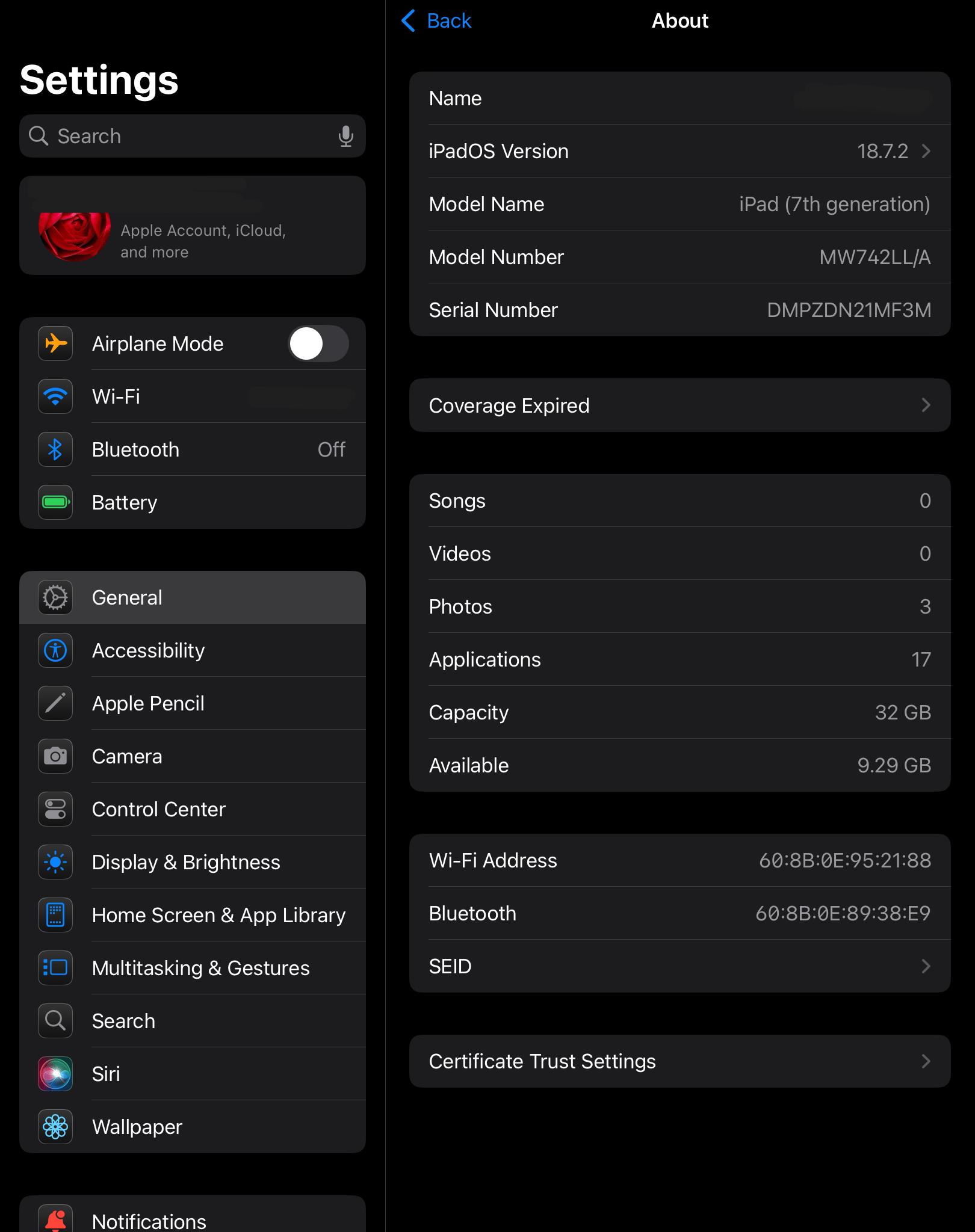Tap the Applications count 17

click(921, 659)
